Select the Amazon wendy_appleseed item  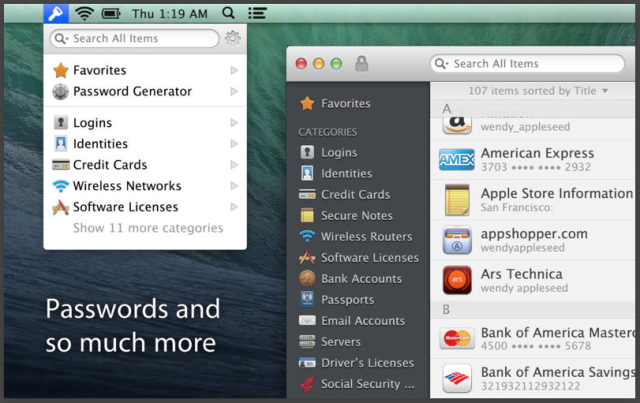coord(533,127)
